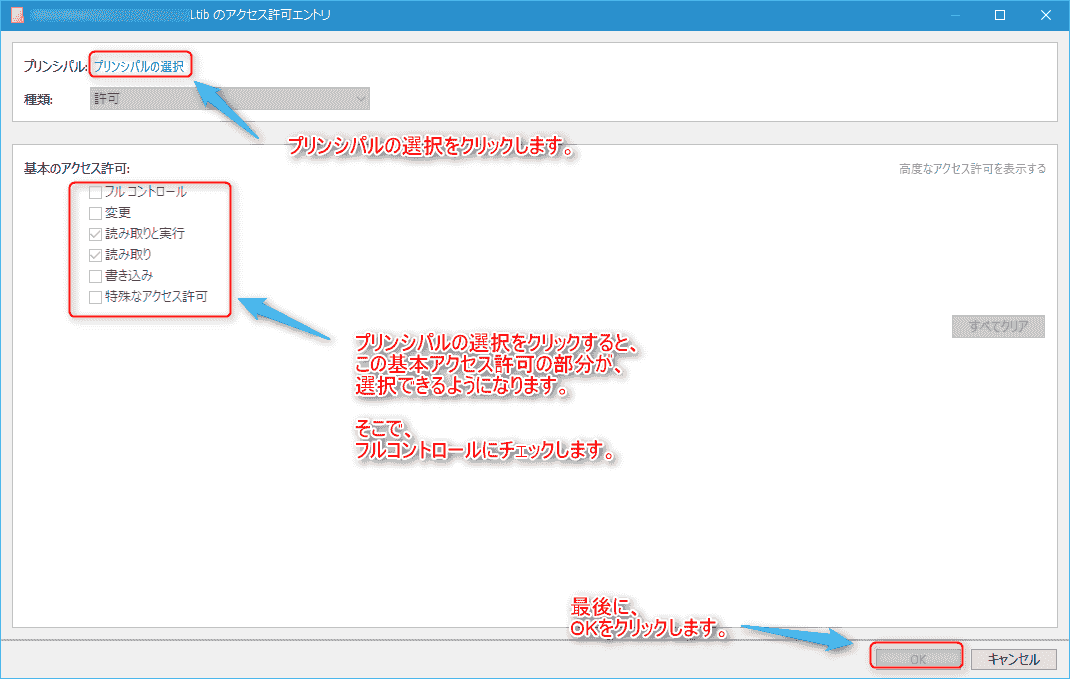Uncheck 読み取りと実行 permission
The height and width of the screenshot is (679, 1070).
click(x=95, y=233)
